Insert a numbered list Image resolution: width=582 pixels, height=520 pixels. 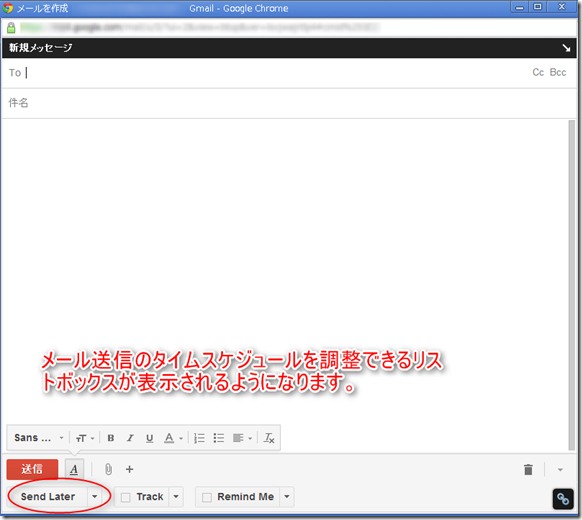coord(199,438)
